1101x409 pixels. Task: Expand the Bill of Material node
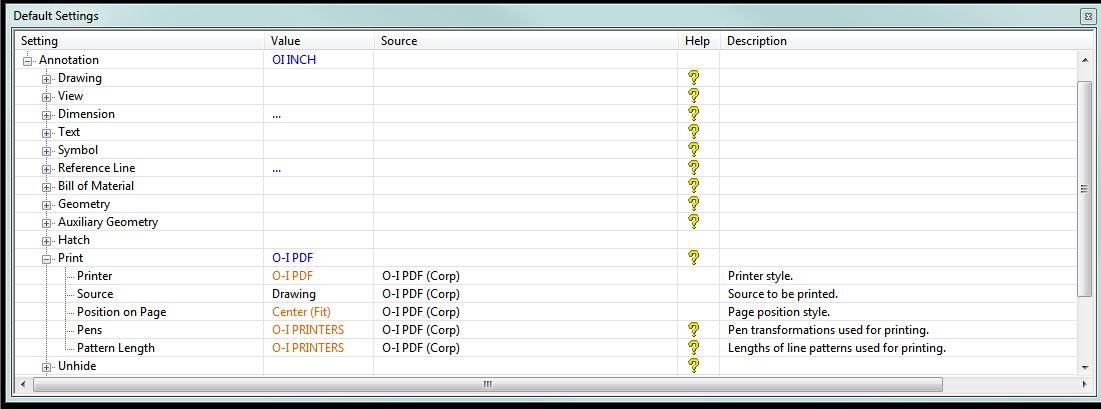tap(46, 187)
